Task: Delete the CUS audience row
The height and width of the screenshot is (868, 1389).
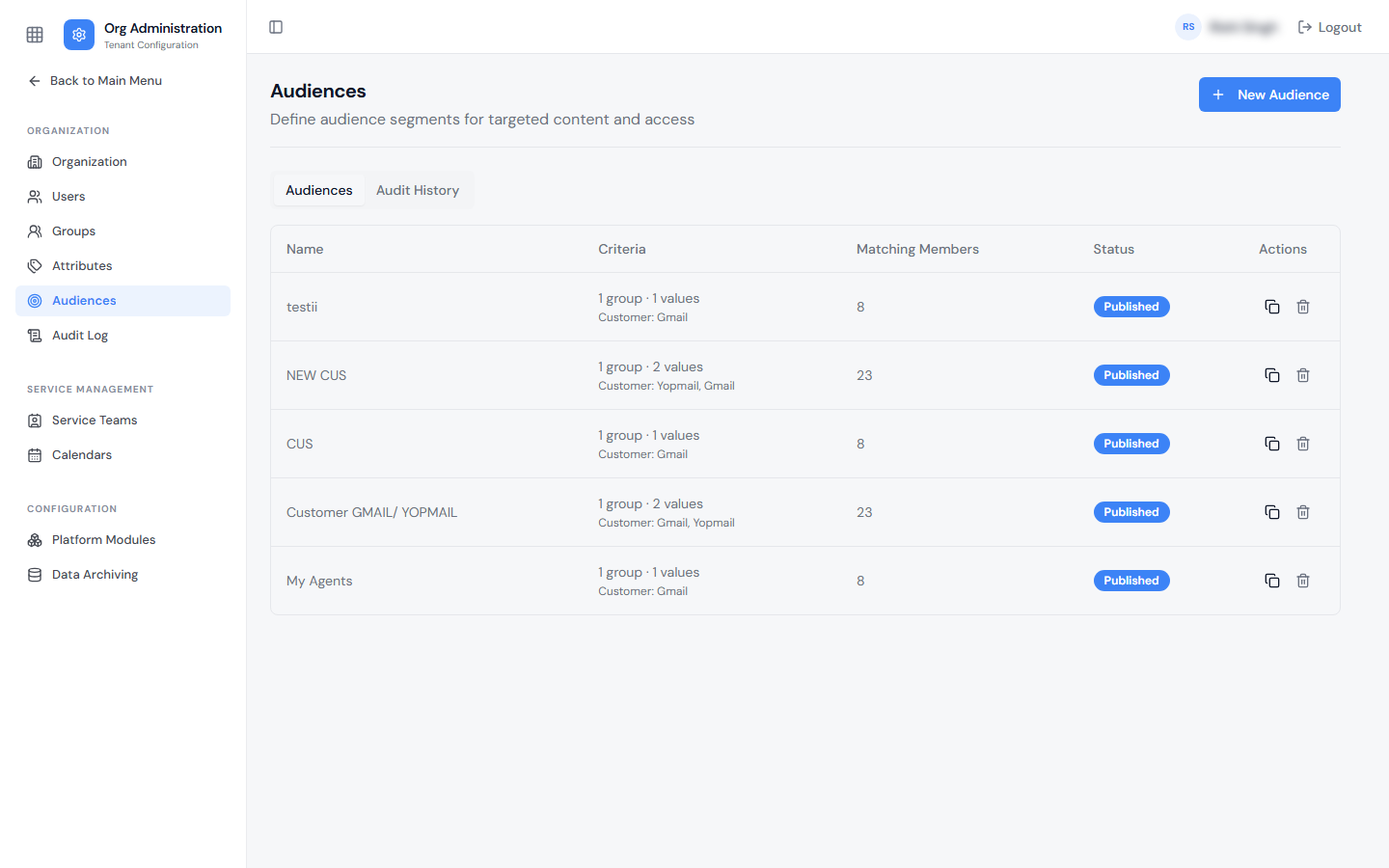Action: click(x=1303, y=444)
